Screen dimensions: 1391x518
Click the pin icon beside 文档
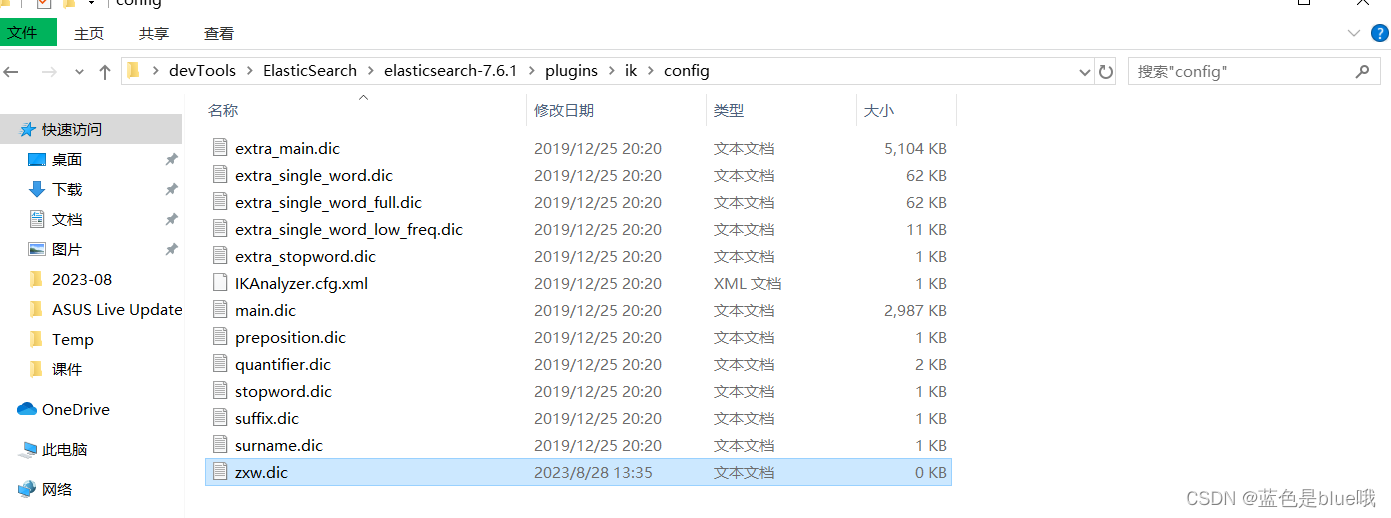click(x=171, y=220)
